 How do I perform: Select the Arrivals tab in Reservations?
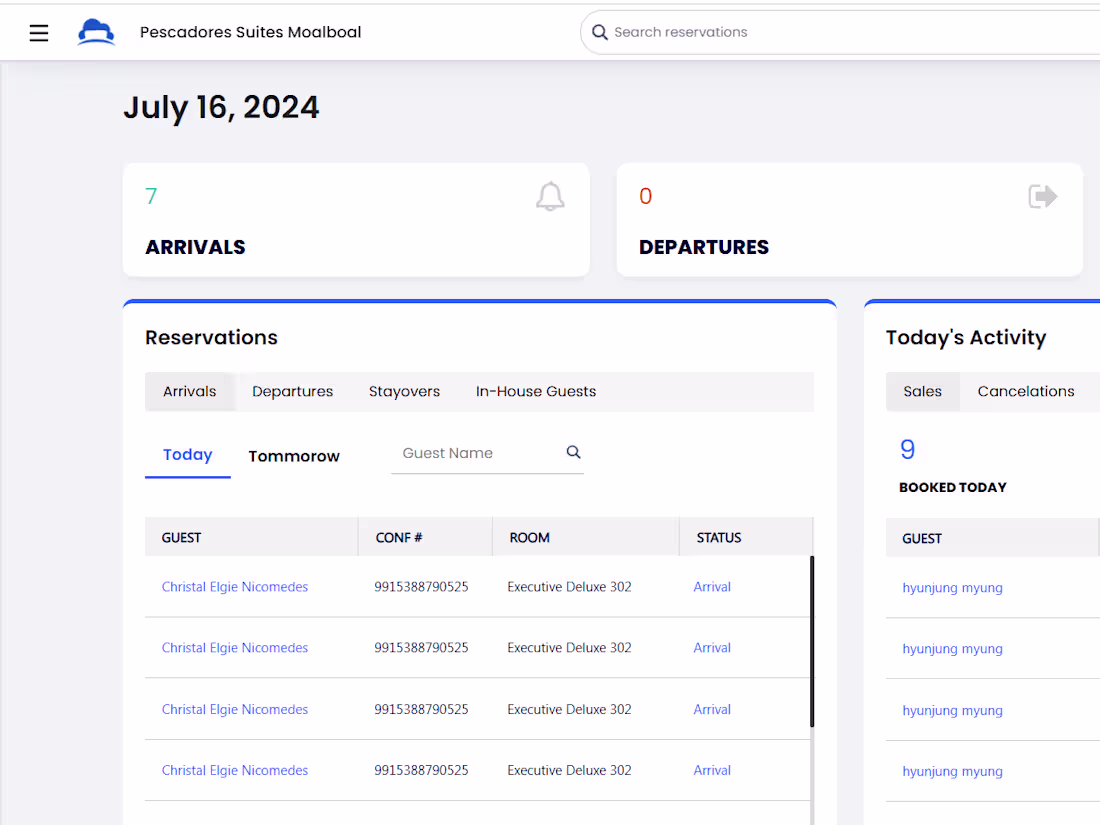(x=190, y=391)
